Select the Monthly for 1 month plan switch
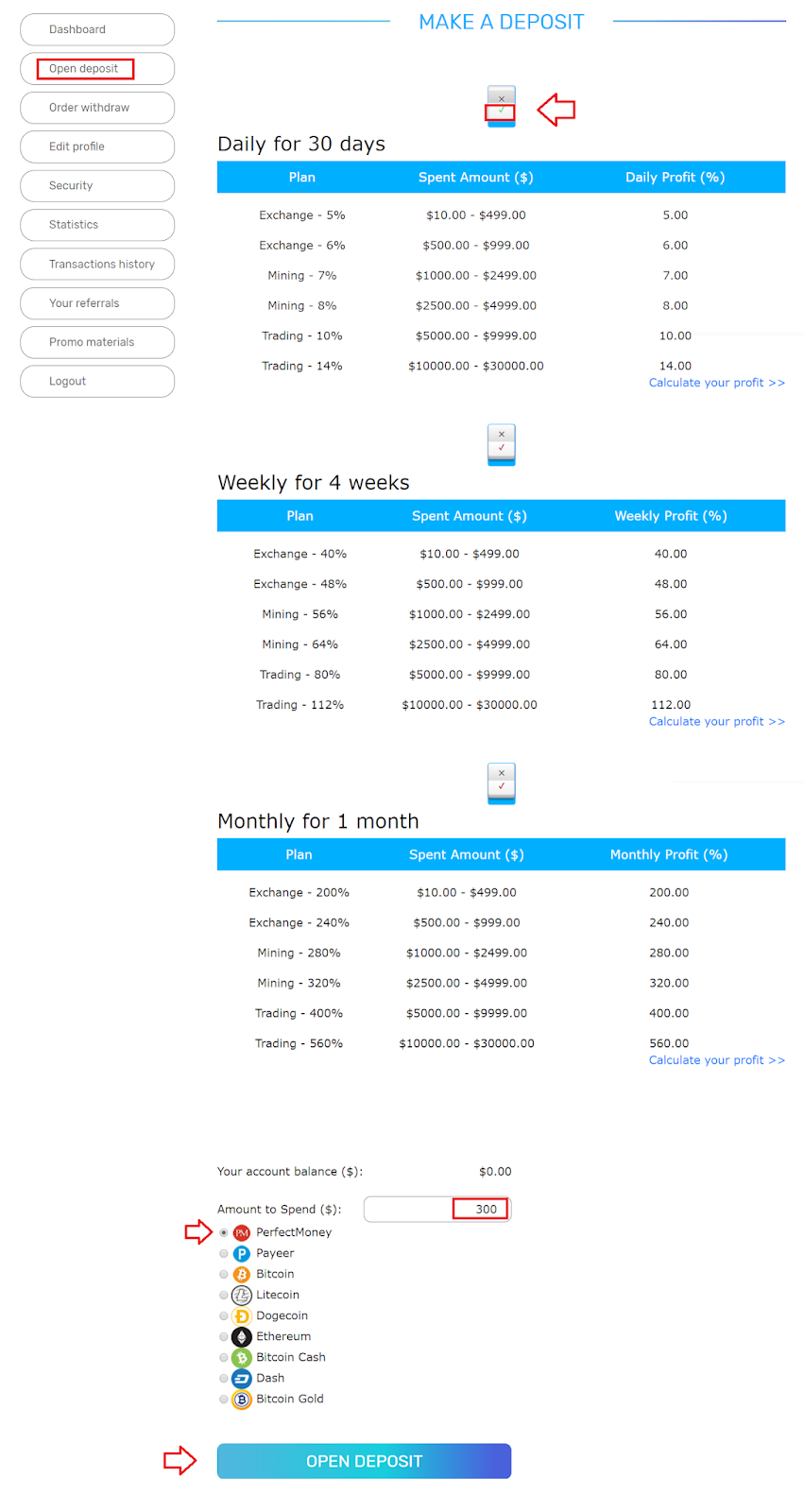 click(501, 783)
